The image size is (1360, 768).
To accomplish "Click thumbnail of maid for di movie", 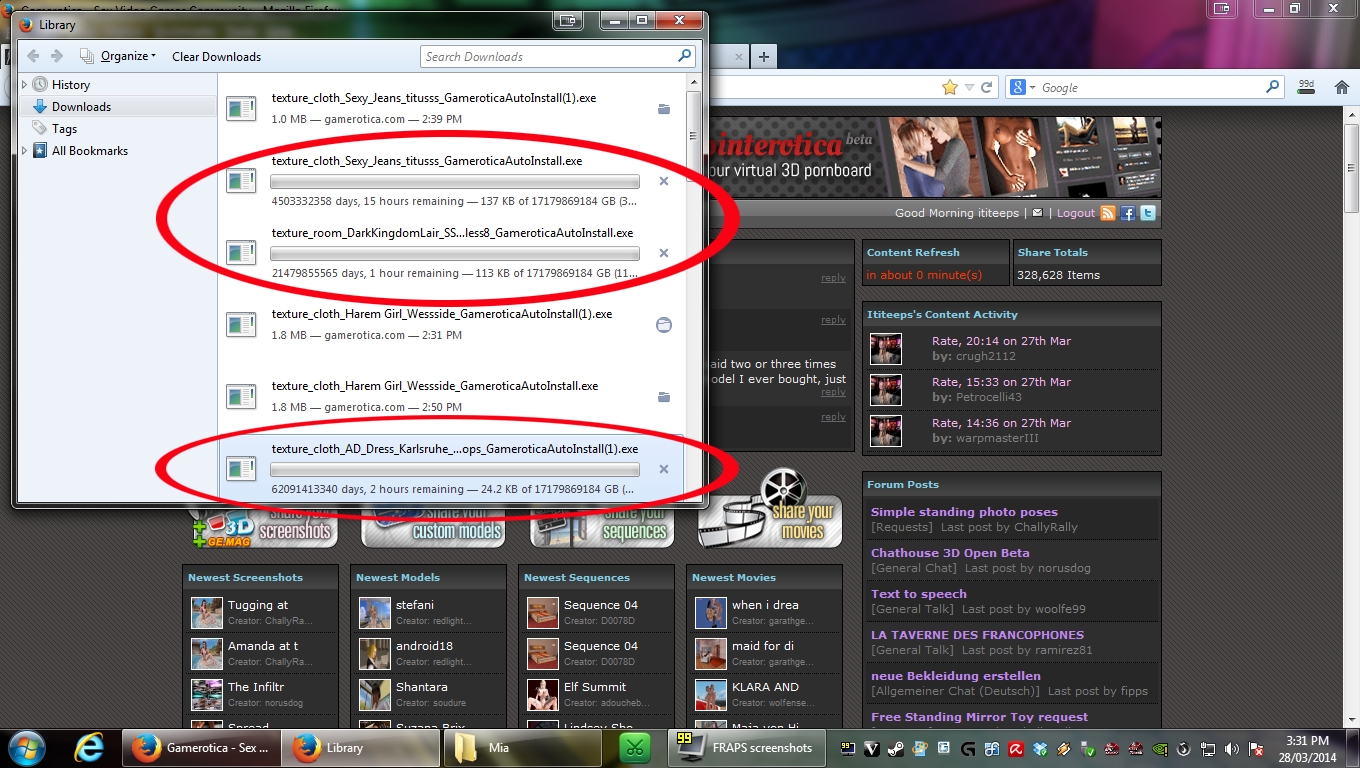I will (711, 654).
